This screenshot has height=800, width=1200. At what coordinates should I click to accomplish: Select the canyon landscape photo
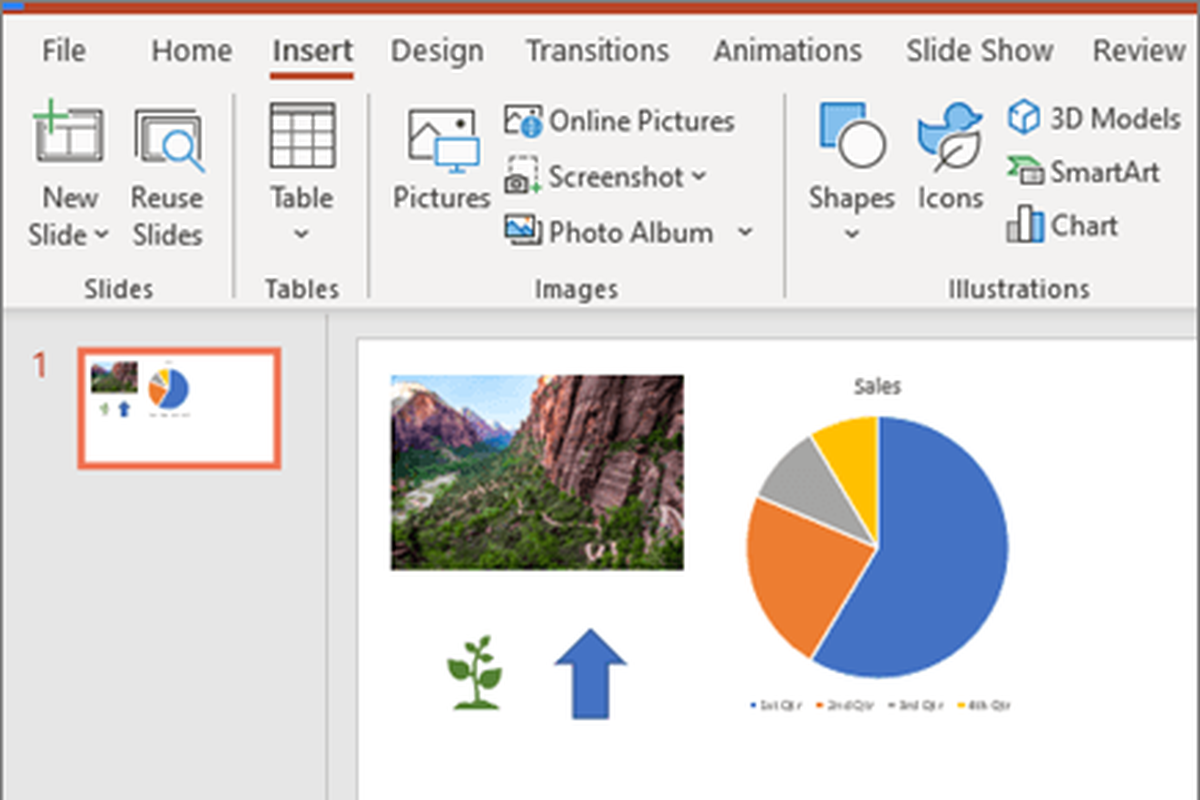click(537, 472)
